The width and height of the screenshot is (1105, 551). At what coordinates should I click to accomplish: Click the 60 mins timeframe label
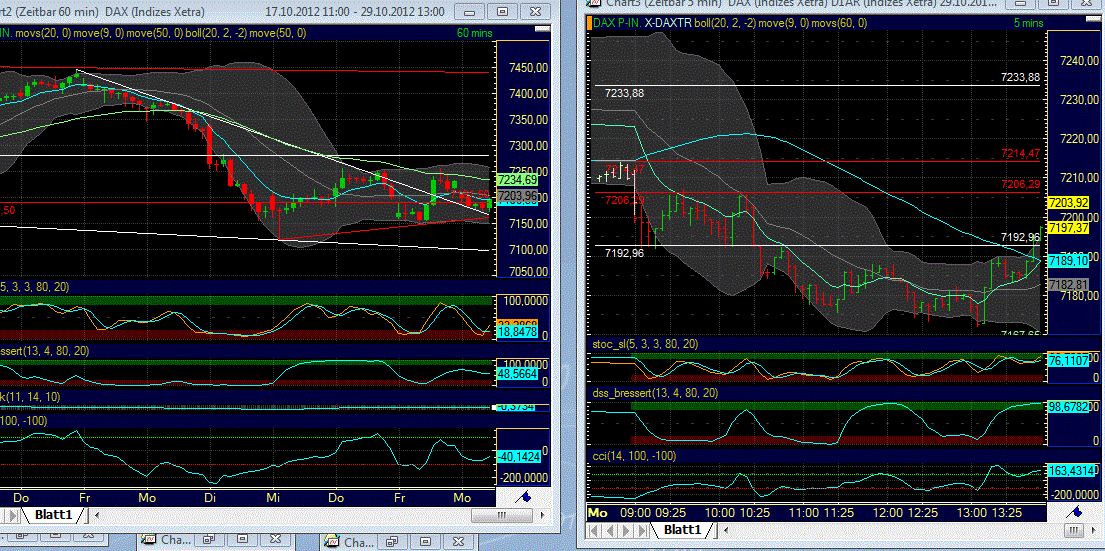474,33
